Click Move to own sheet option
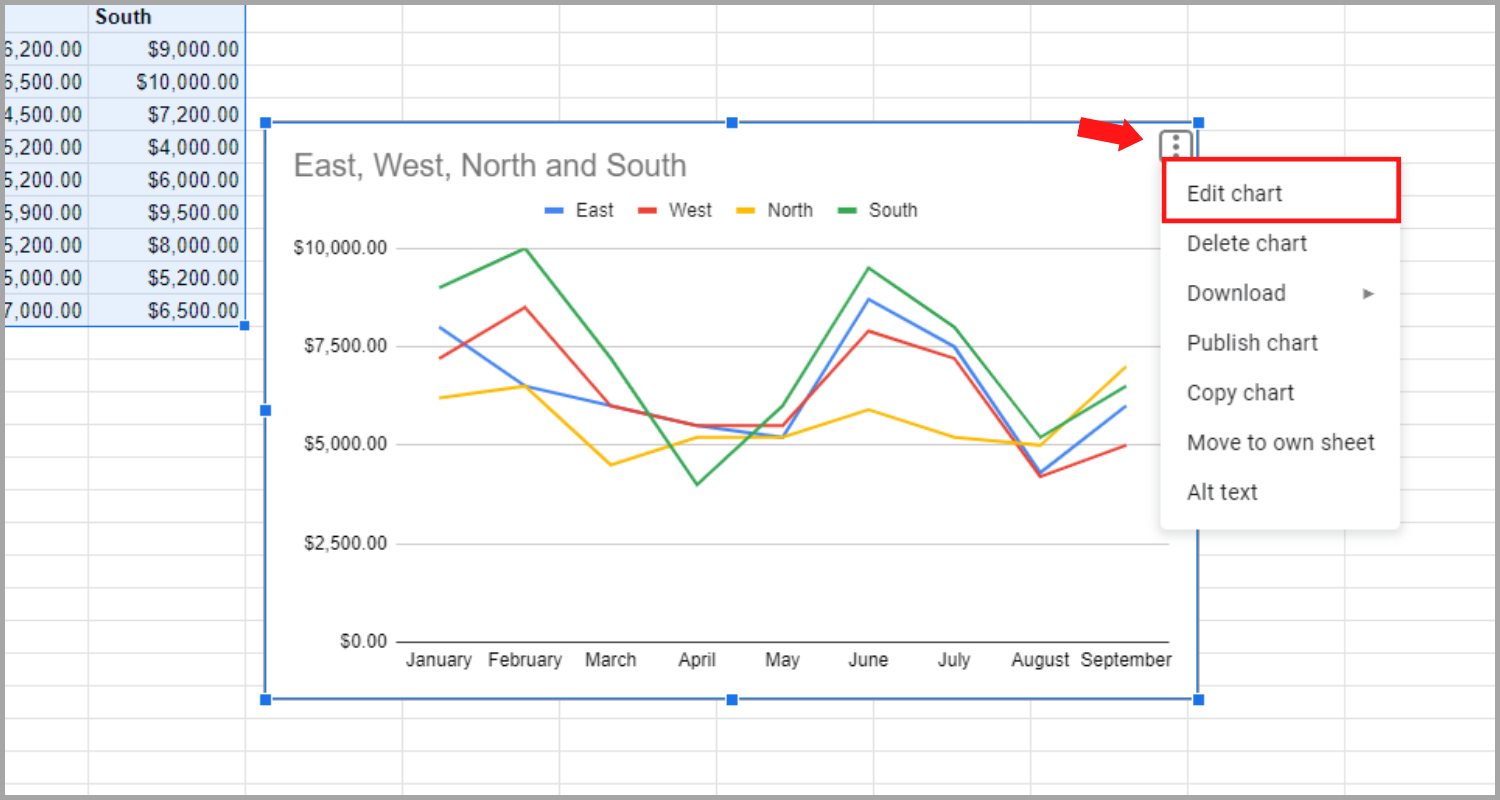This screenshot has width=1500, height=800. [1280, 442]
